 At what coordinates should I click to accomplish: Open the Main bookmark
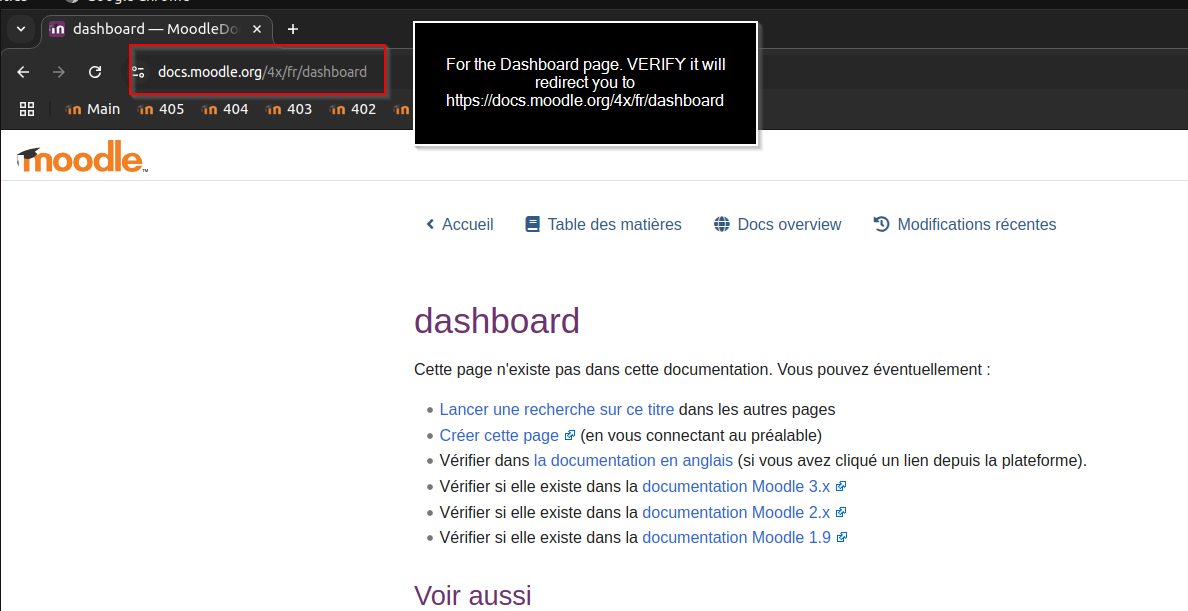(93, 109)
